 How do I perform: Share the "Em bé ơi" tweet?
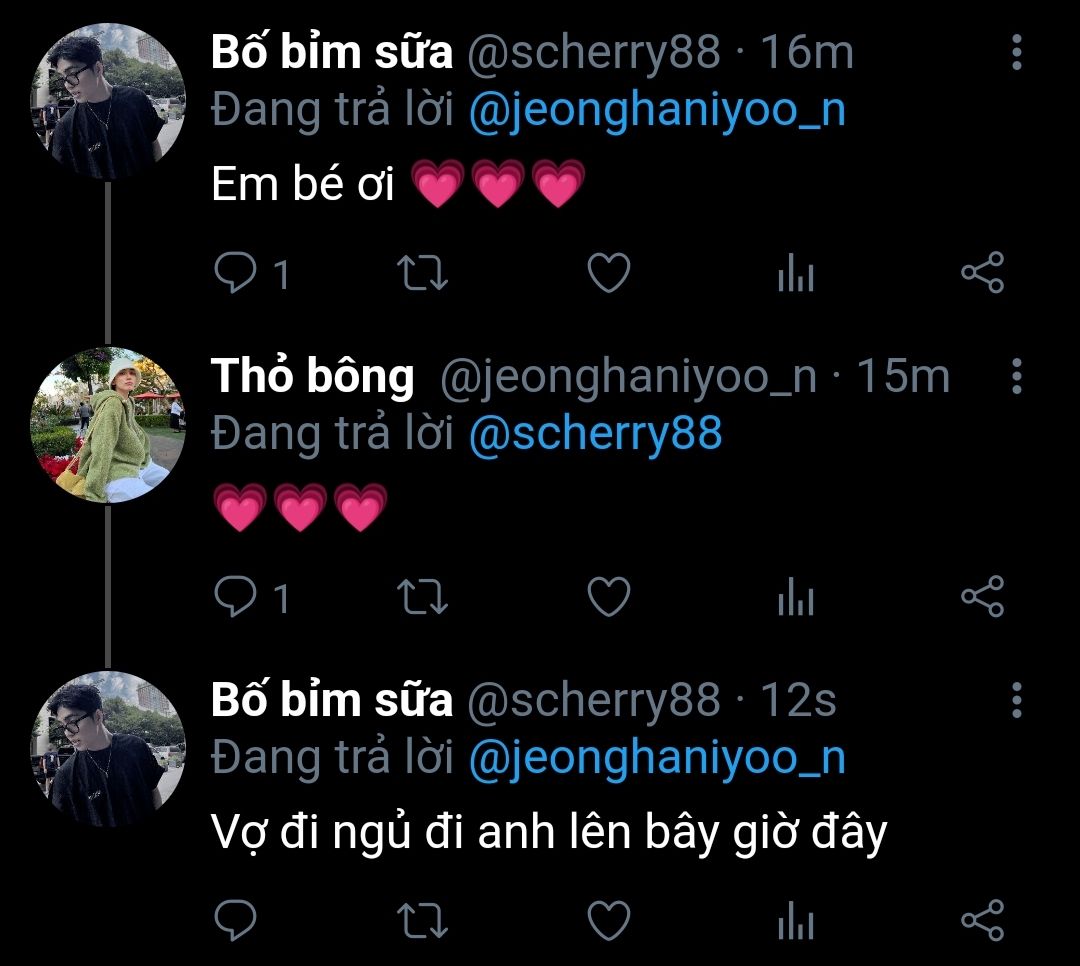pos(982,273)
